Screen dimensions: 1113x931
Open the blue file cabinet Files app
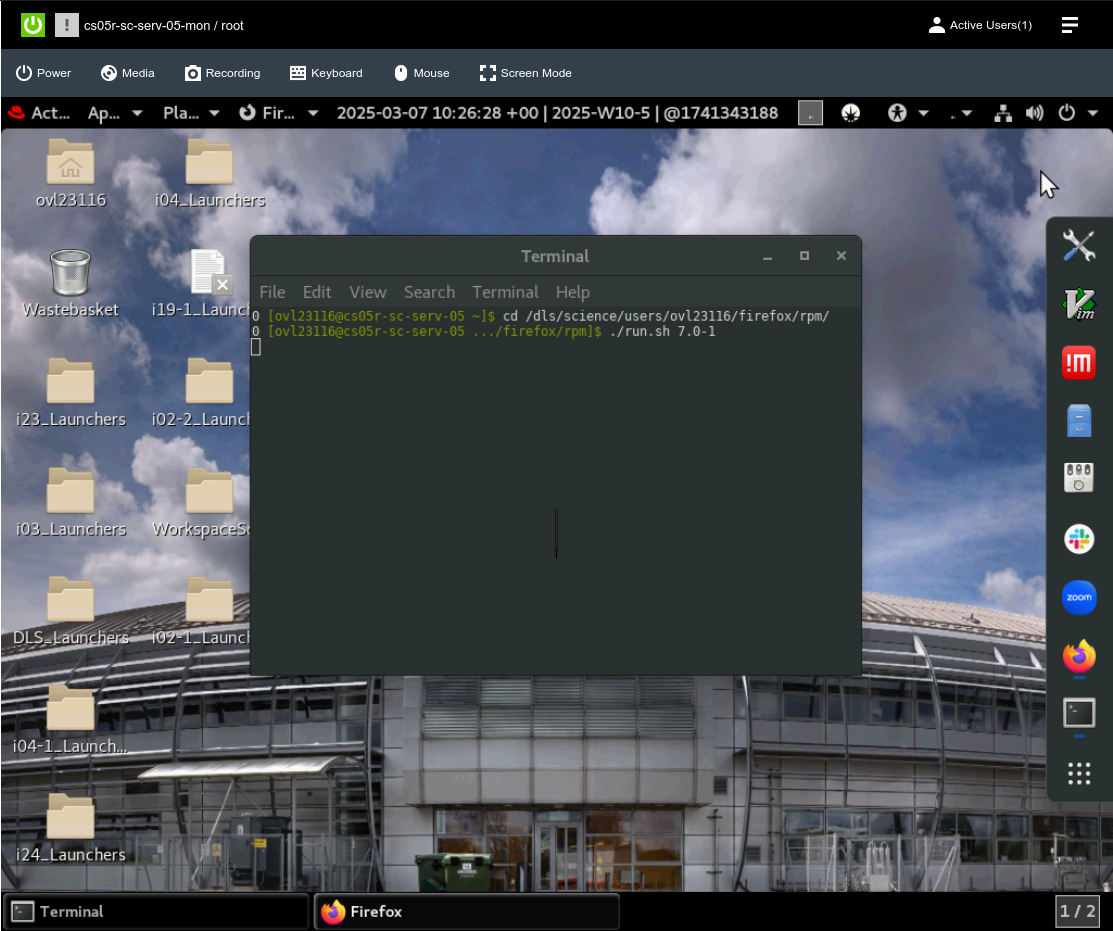(1079, 421)
